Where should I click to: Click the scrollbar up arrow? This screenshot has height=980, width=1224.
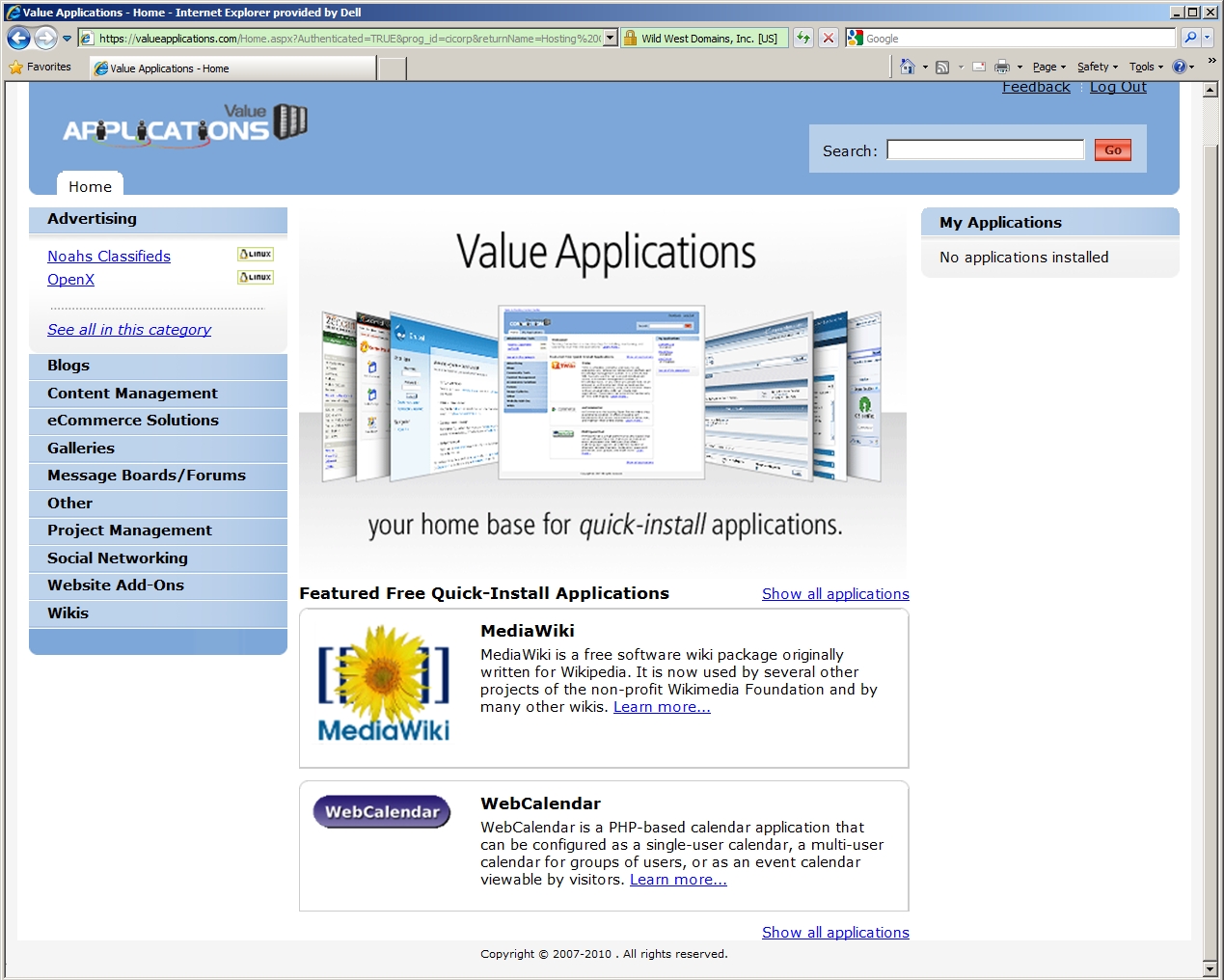[x=1210, y=90]
